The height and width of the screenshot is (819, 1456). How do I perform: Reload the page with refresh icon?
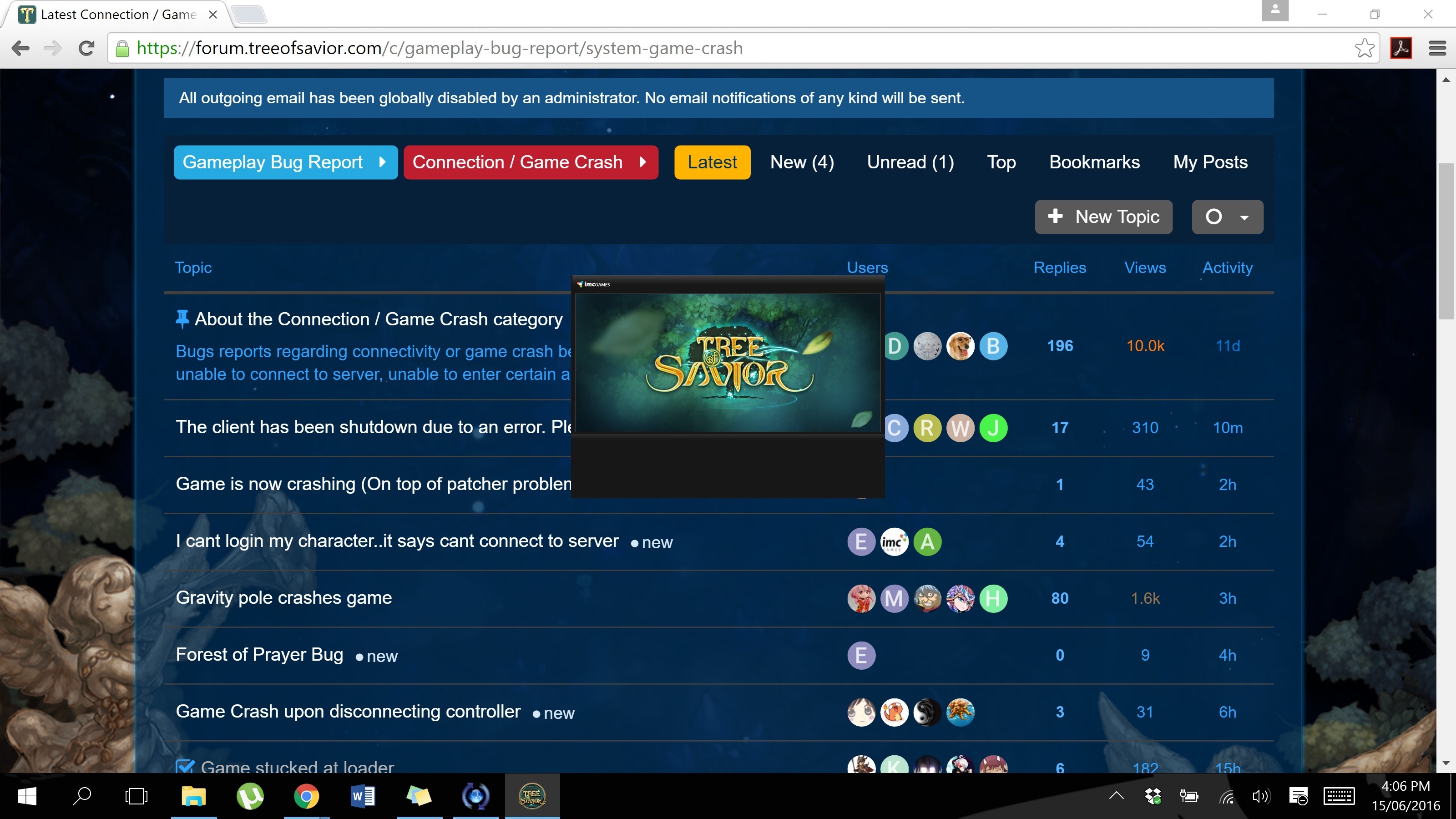[x=86, y=49]
